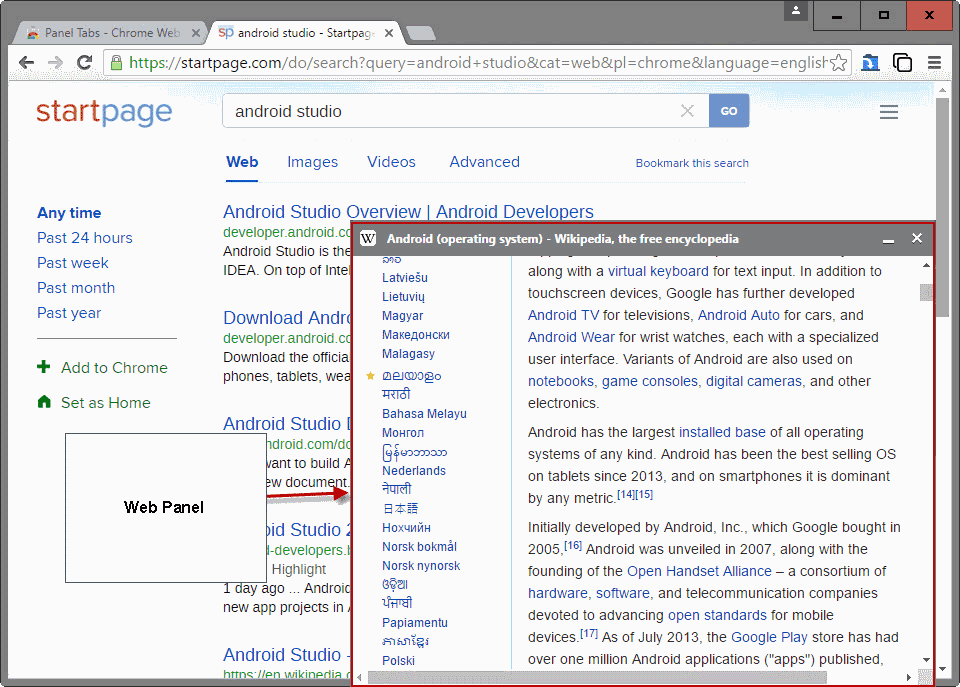Click the Add to Chrome link
Screen dimensions: 960x687
pos(114,368)
